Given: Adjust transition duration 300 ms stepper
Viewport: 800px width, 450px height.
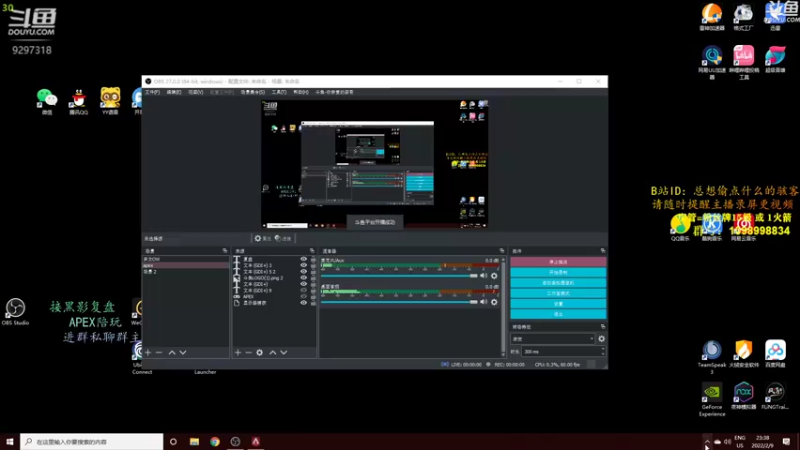Looking at the screenshot, I should (x=603, y=352).
